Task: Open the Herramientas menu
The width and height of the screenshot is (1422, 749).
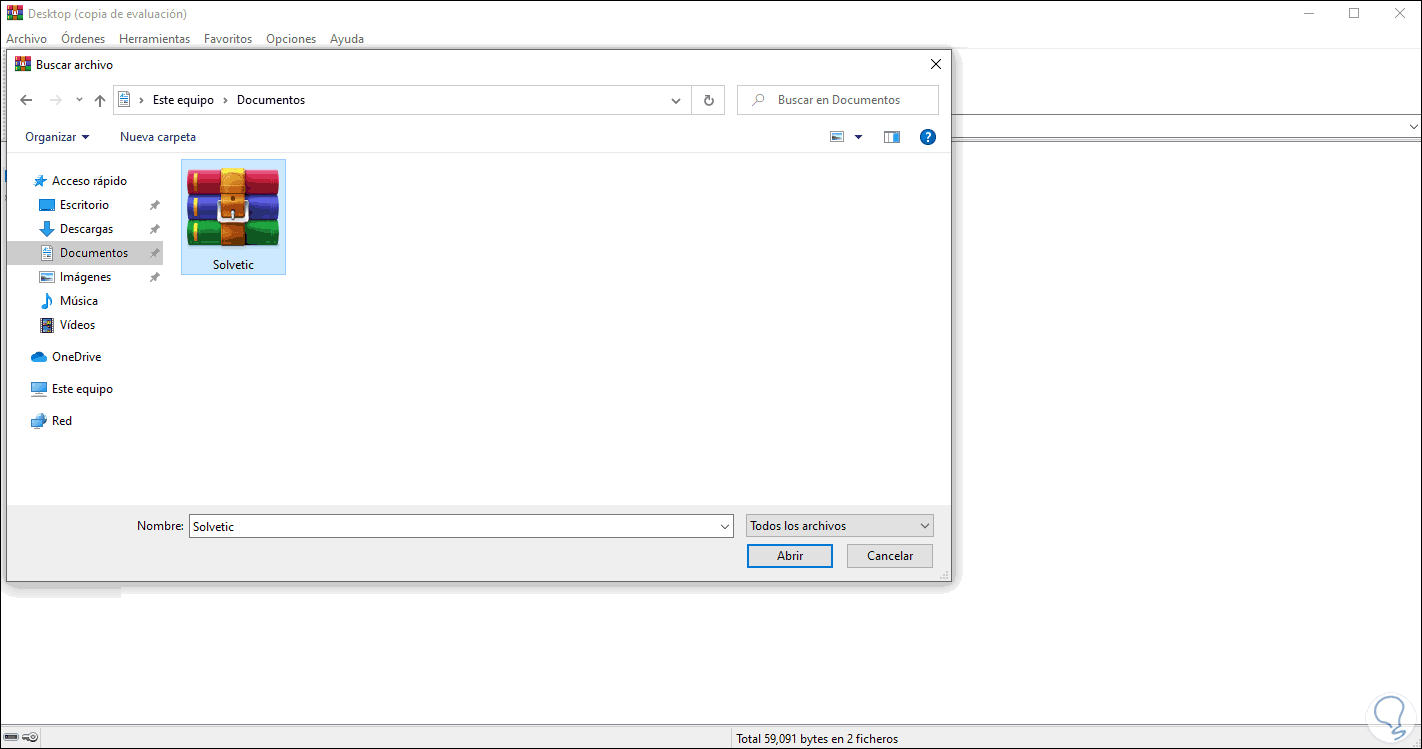Action: 154,38
